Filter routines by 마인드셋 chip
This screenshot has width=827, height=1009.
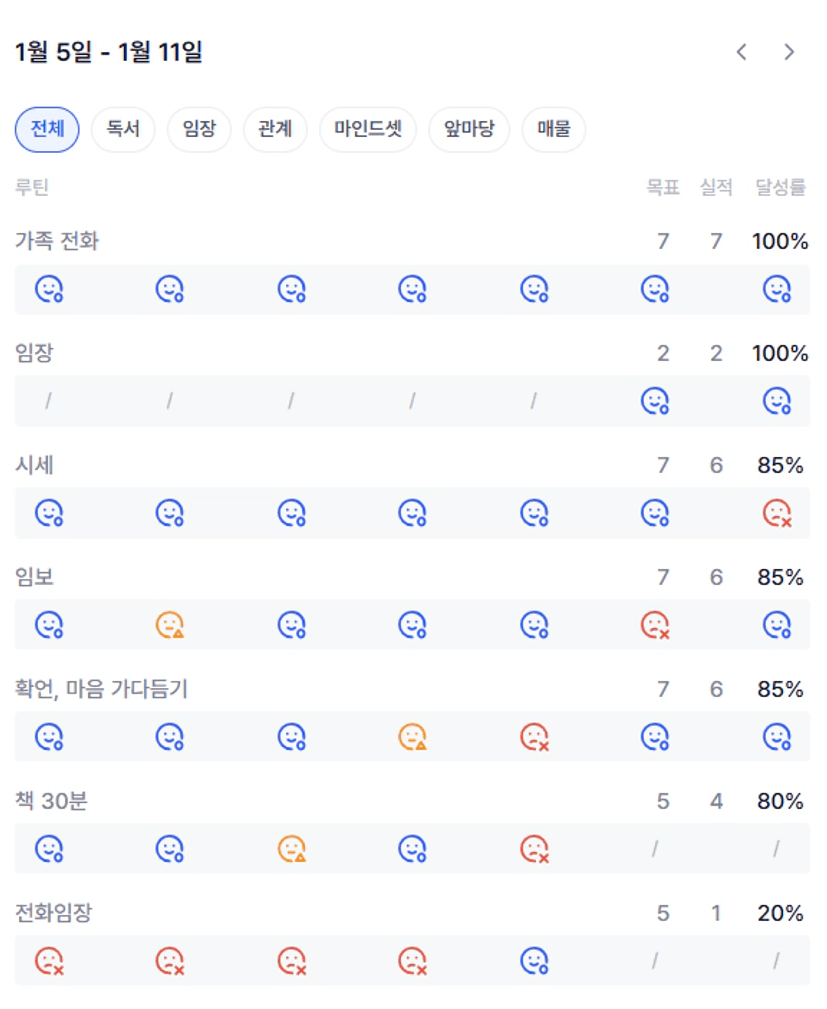point(368,130)
